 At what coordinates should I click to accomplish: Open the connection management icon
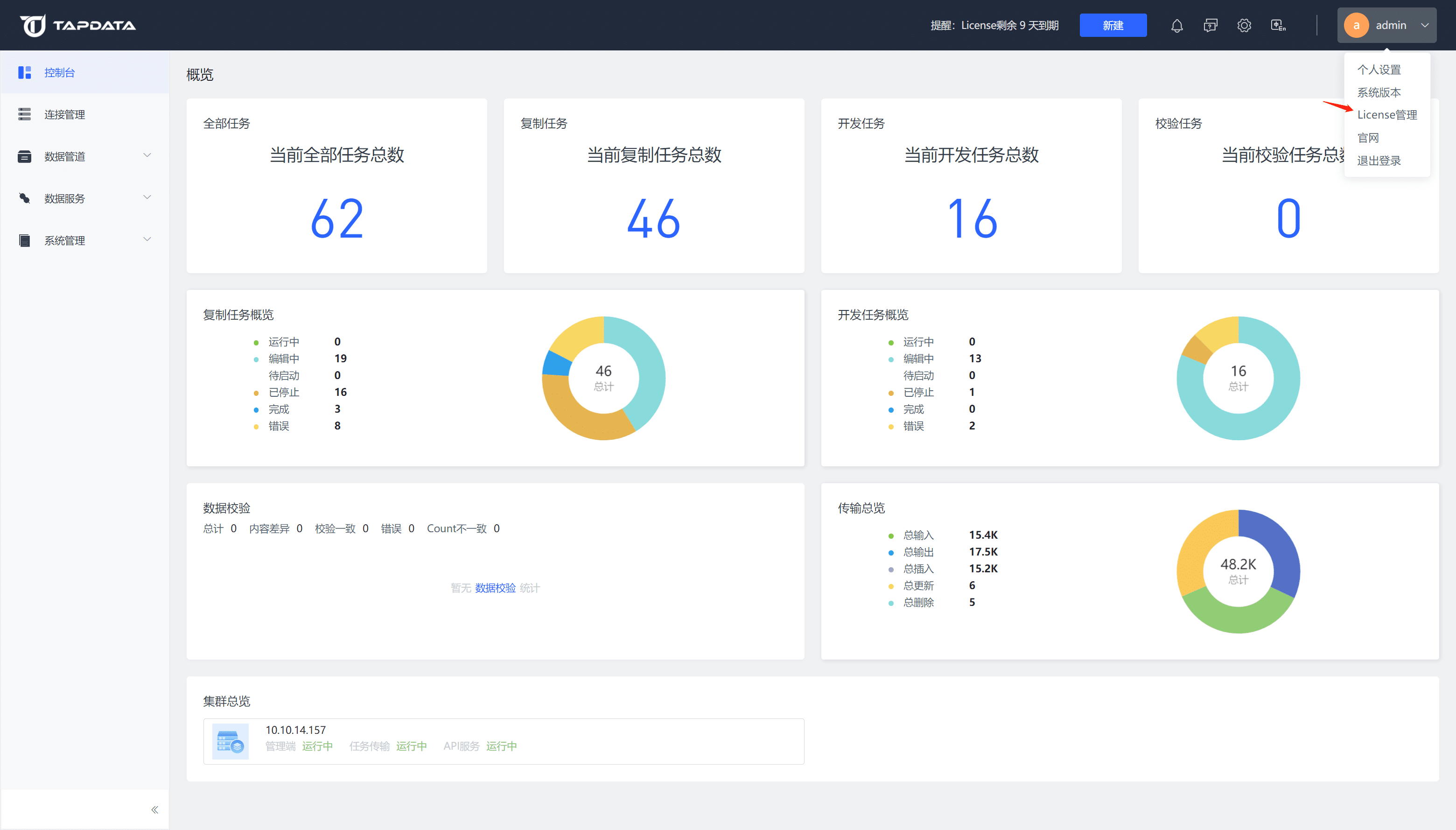pyautogui.click(x=25, y=114)
